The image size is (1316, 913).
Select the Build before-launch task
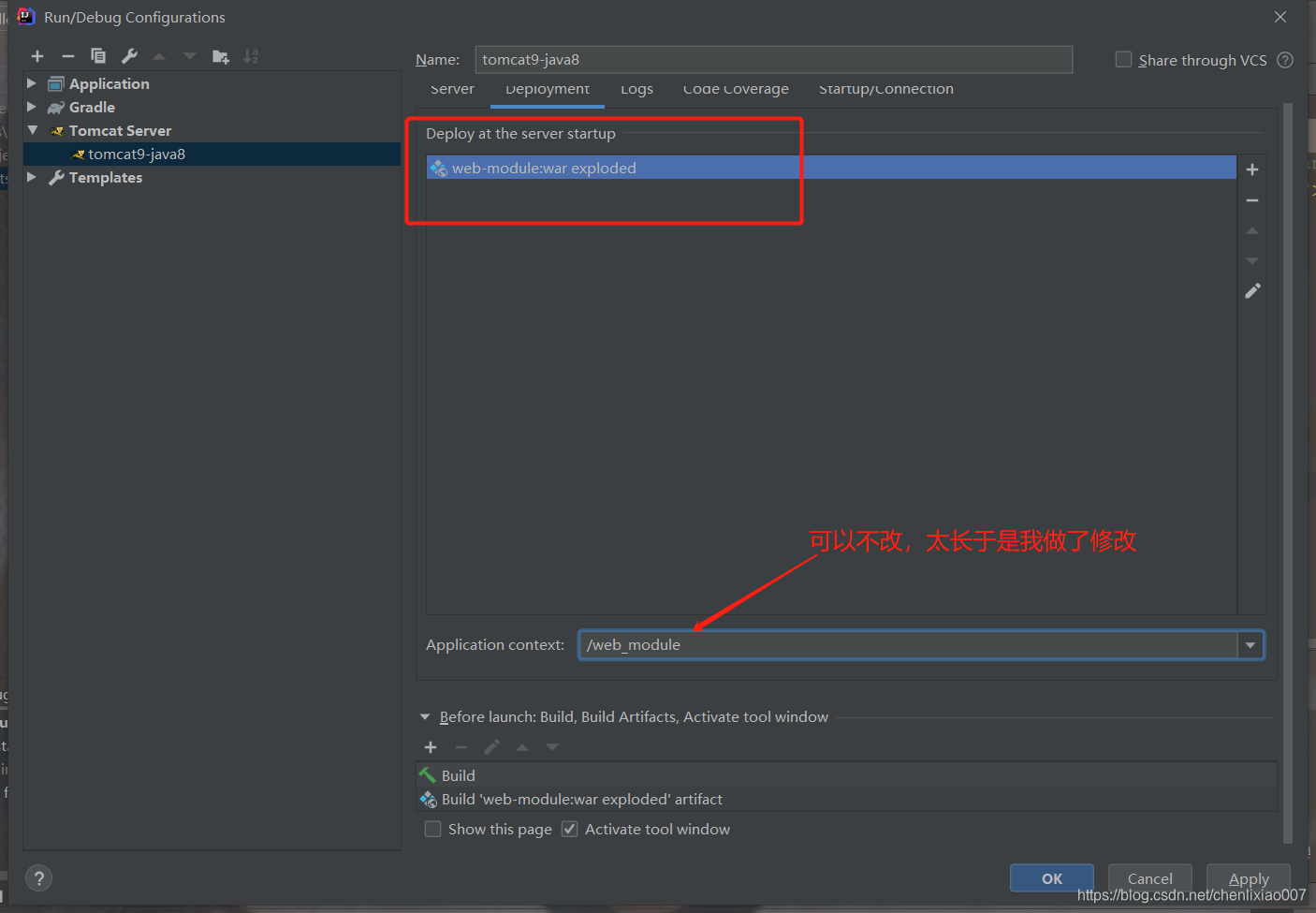tap(847, 775)
